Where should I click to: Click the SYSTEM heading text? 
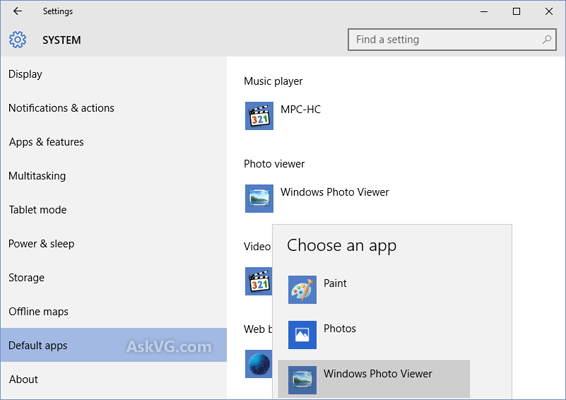(62, 40)
